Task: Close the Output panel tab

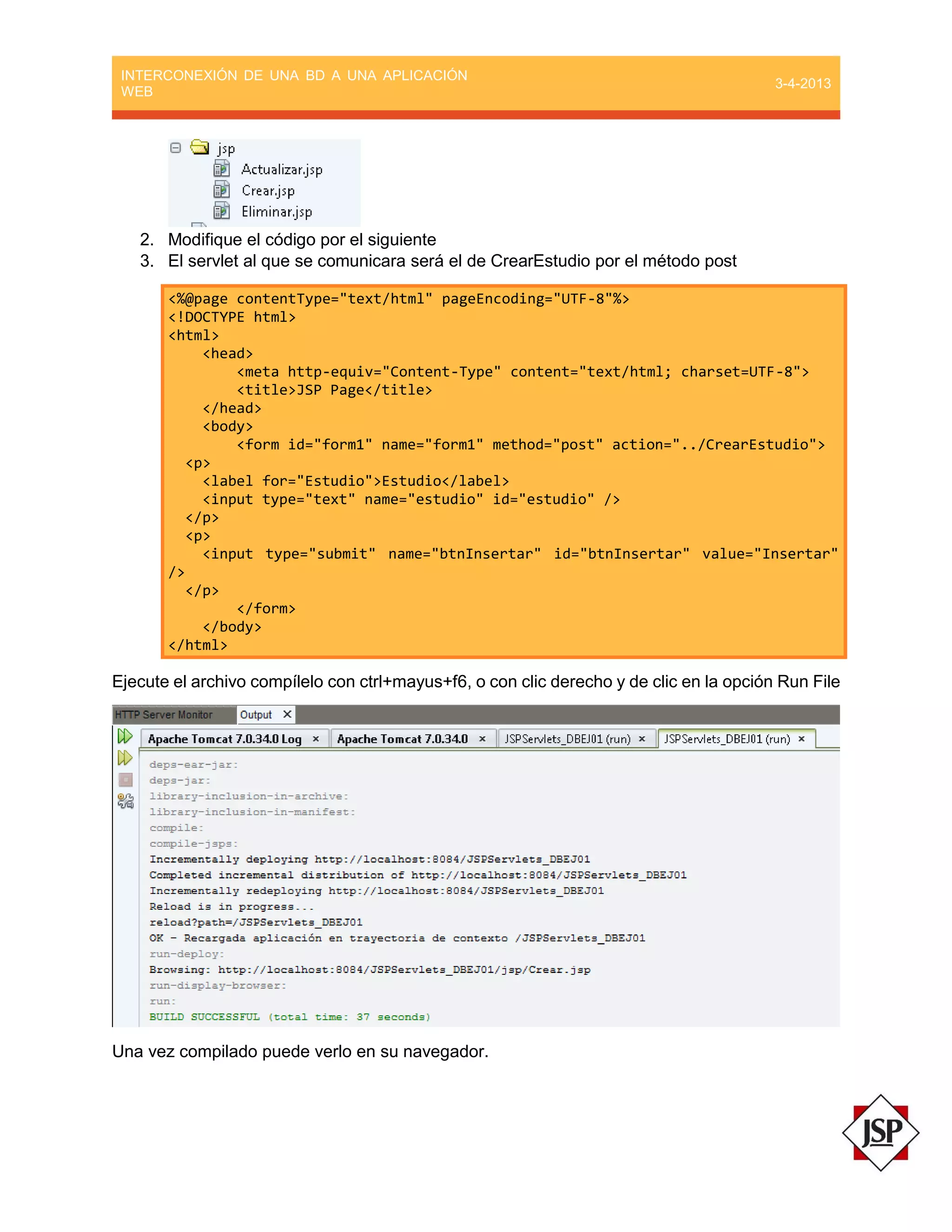Action: pyautogui.click(x=287, y=714)
